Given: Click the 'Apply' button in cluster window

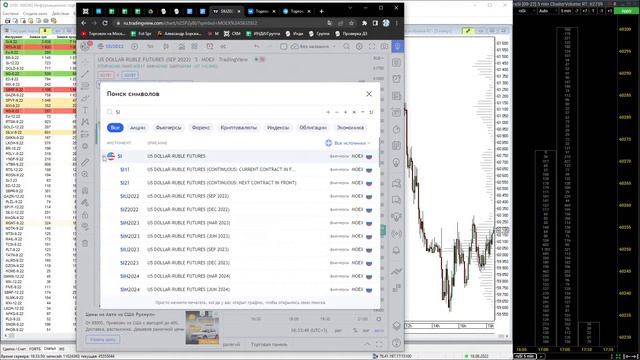Looking at the screenshot, I should point(626,11).
